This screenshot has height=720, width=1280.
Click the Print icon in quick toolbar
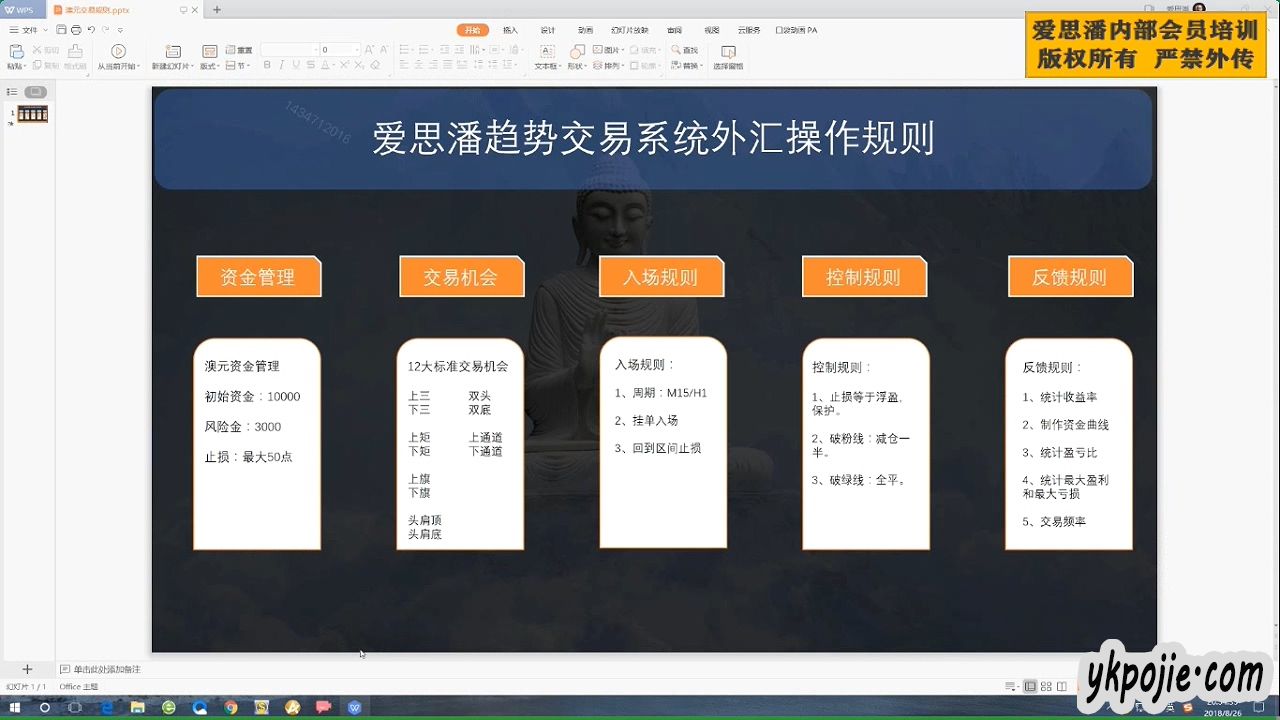(x=76, y=30)
